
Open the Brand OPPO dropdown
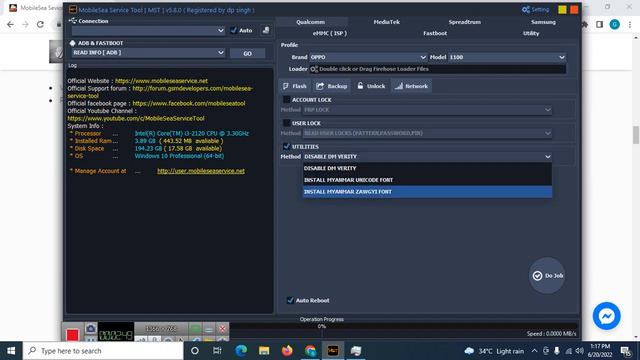pos(368,57)
